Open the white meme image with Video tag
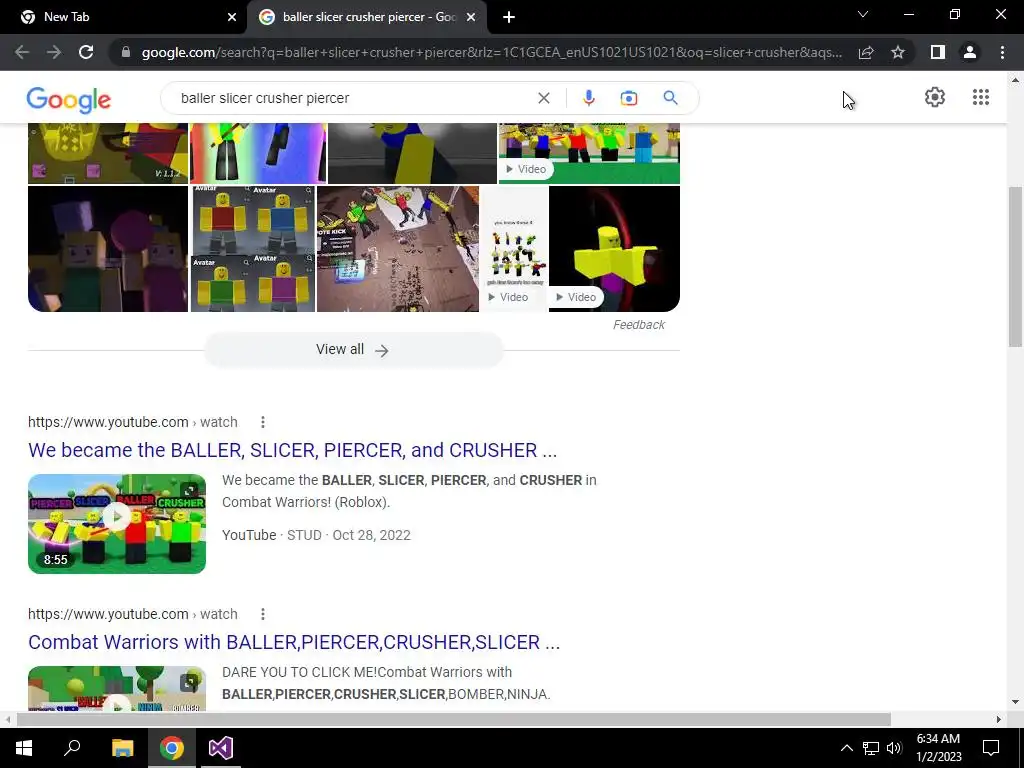Image resolution: width=1024 pixels, height=768 pixels. point(515,249)
